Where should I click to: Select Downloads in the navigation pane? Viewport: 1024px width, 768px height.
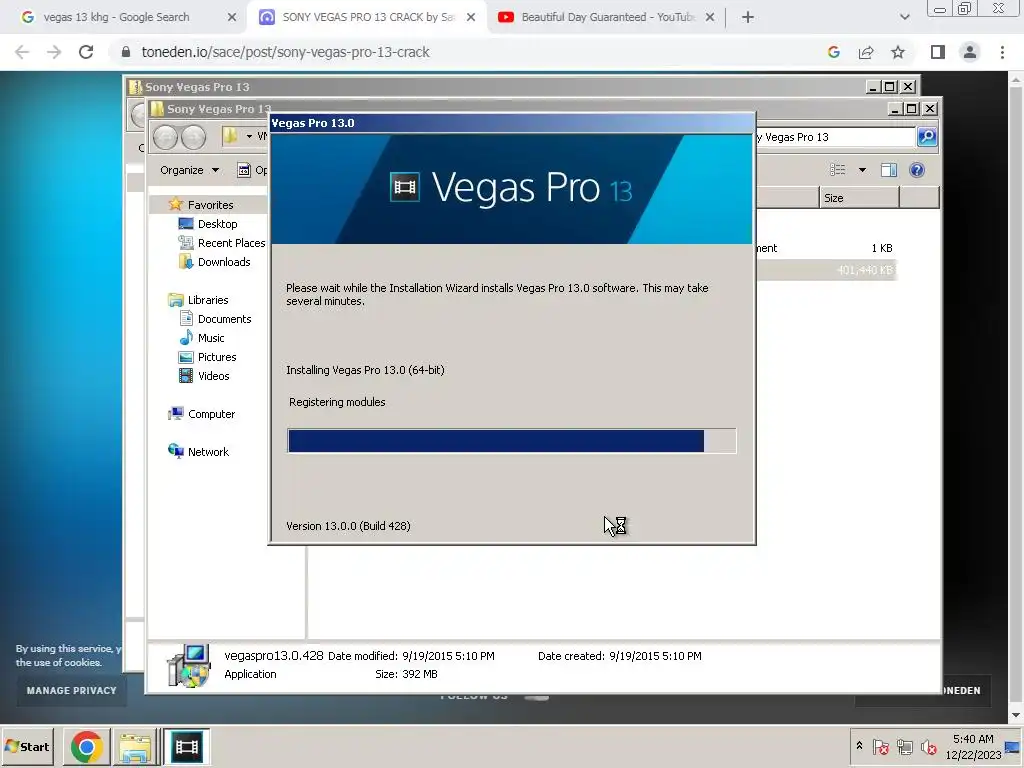pos(224,262)
